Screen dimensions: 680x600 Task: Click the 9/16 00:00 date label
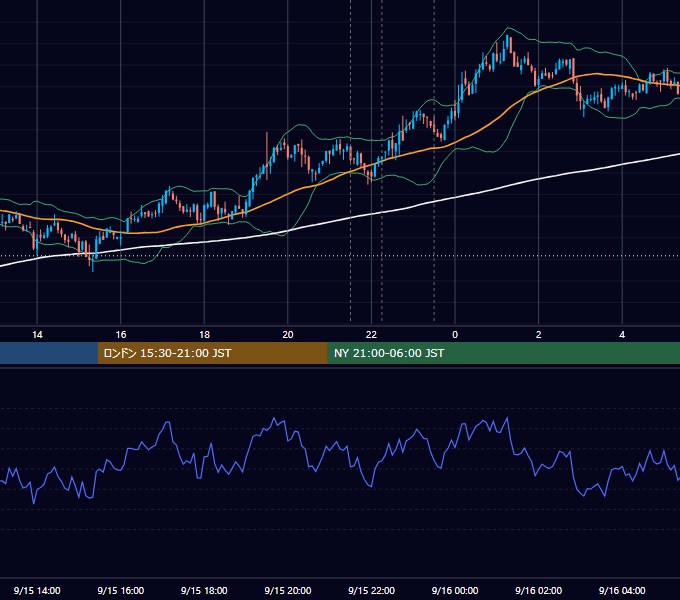[x=455, y=590]
